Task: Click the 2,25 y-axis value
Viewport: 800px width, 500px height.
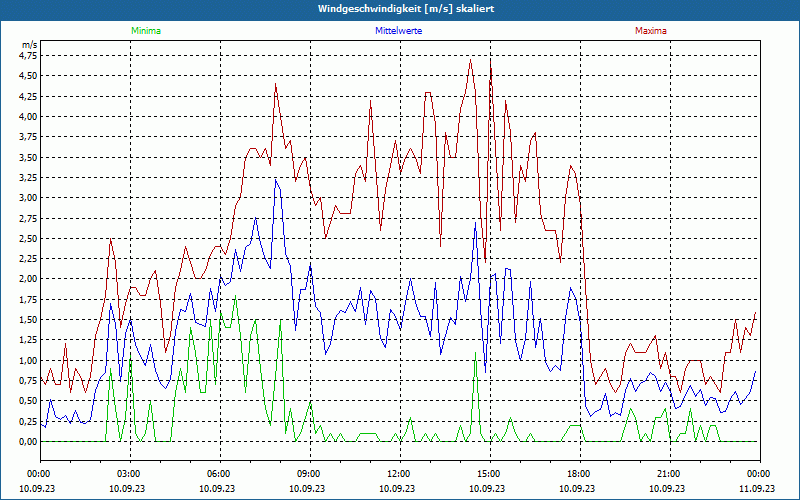Action: click(28, 259)
